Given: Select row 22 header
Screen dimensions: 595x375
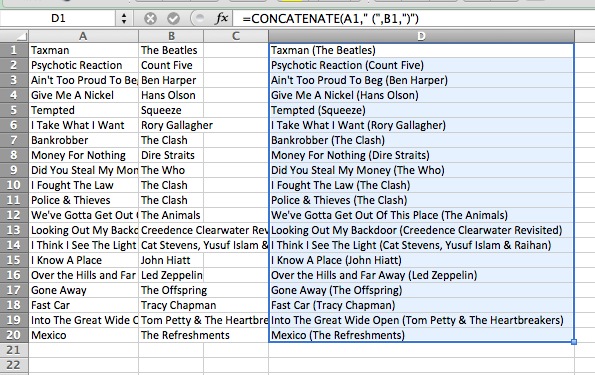Looking at the screenshot, I should coord(14,365).
